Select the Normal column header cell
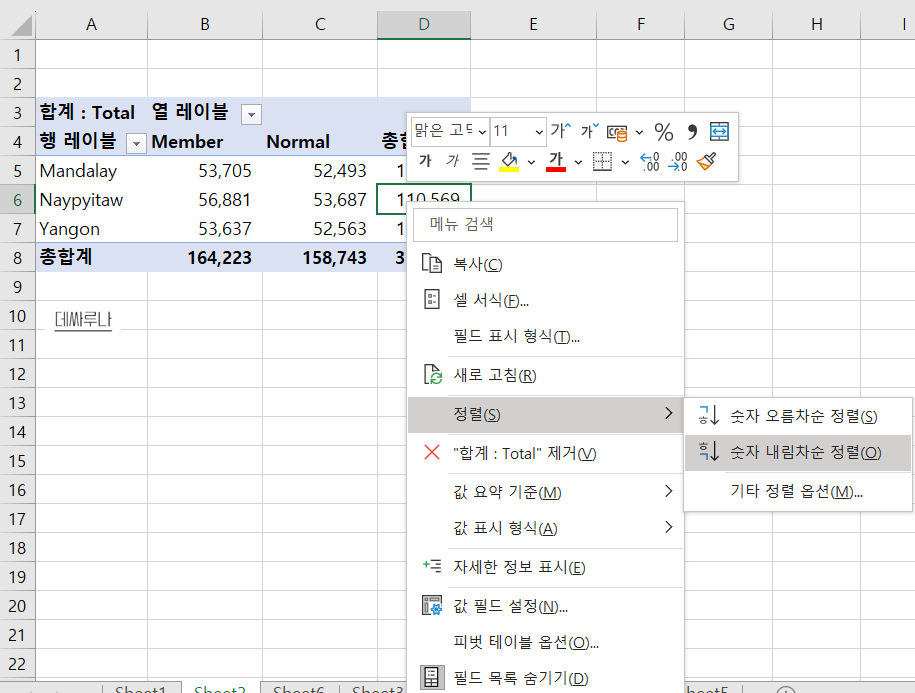This screenshot has width=915, height=693. 320,142
